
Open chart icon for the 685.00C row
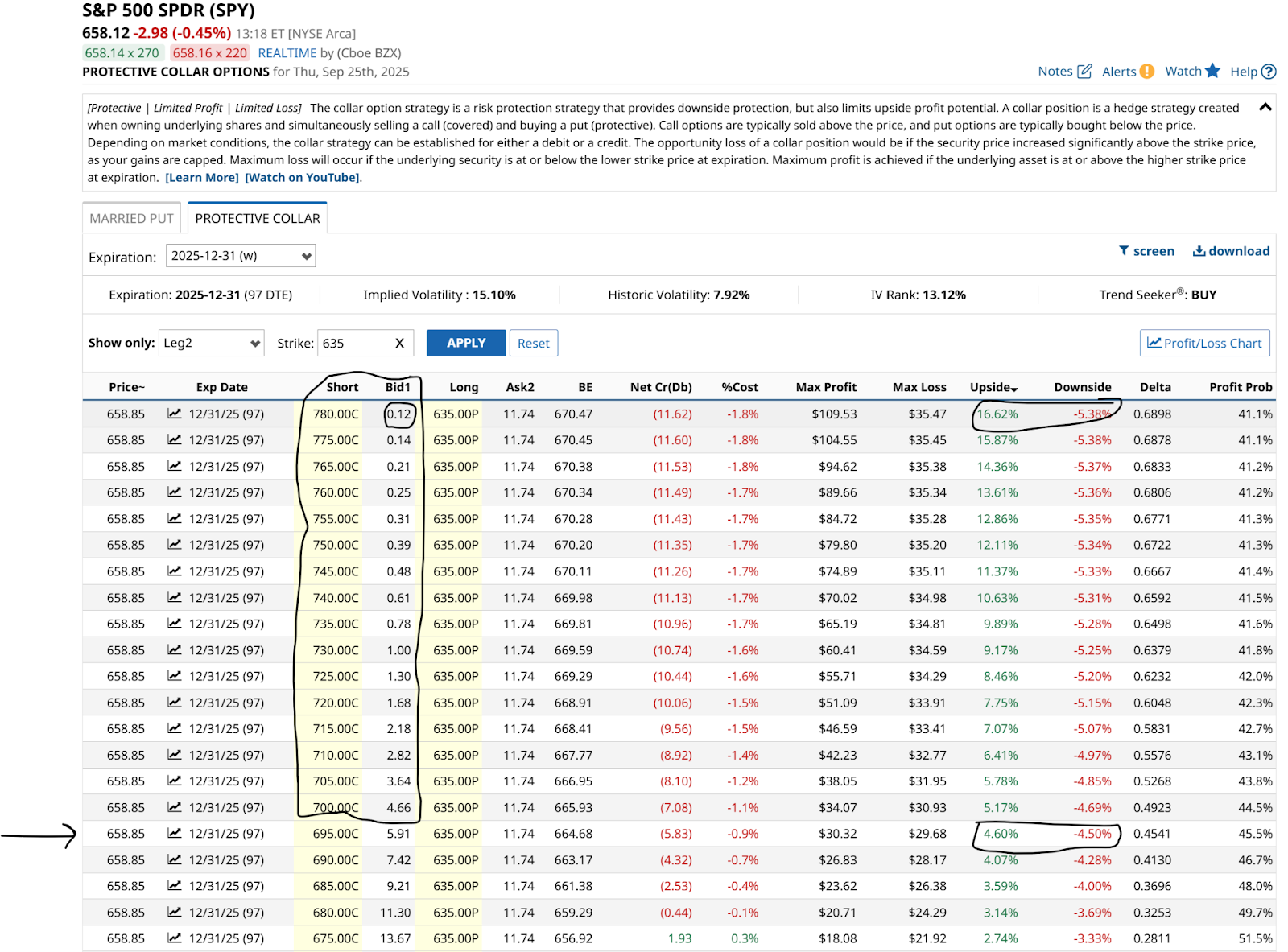174,886
